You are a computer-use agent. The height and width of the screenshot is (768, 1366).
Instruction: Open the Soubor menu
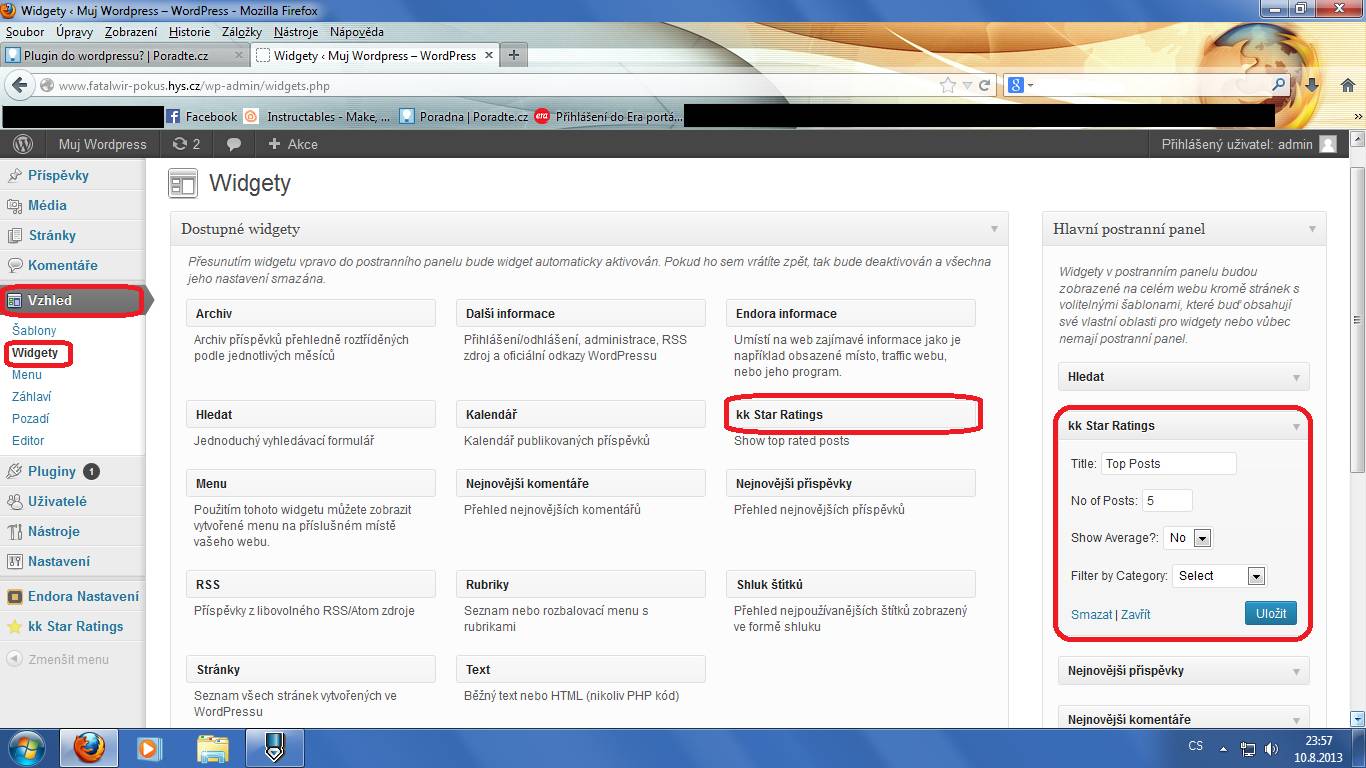click(25, 32)
